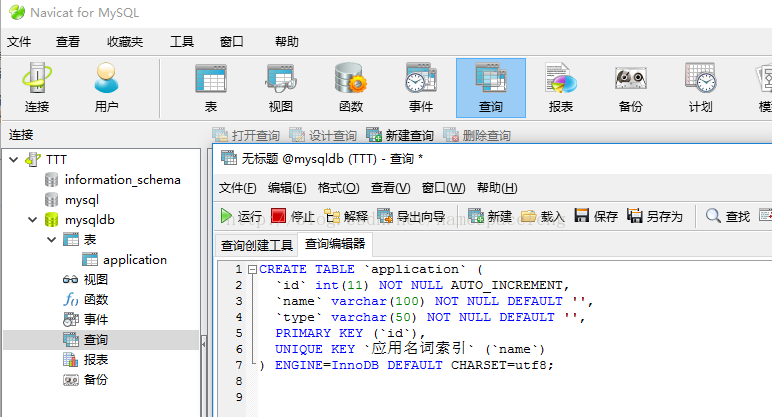Open main 帮助 (Help) menu
The height and width of the screenshot is (417, 772).
pos(287,42)
